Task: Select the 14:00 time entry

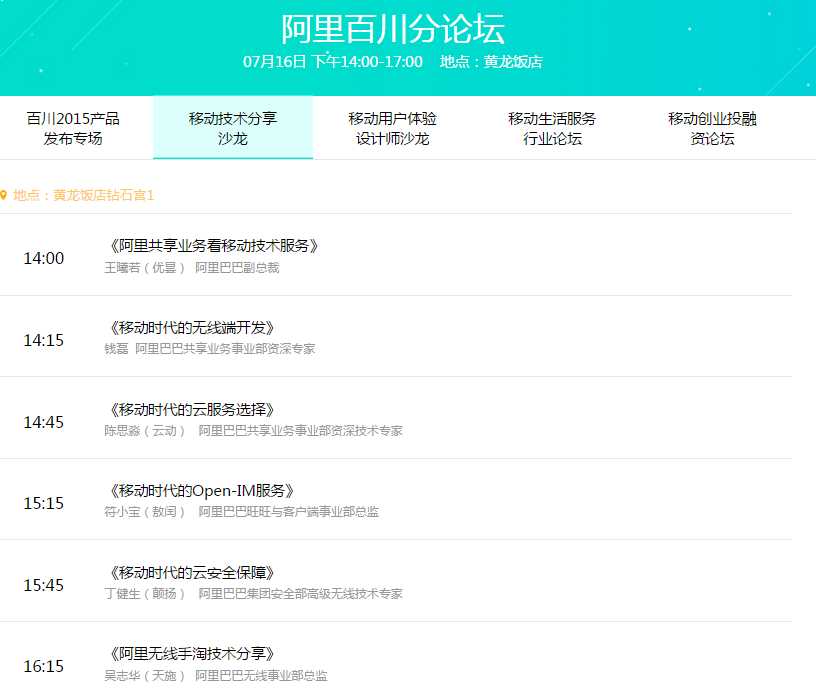Action: tap(44, 258)
